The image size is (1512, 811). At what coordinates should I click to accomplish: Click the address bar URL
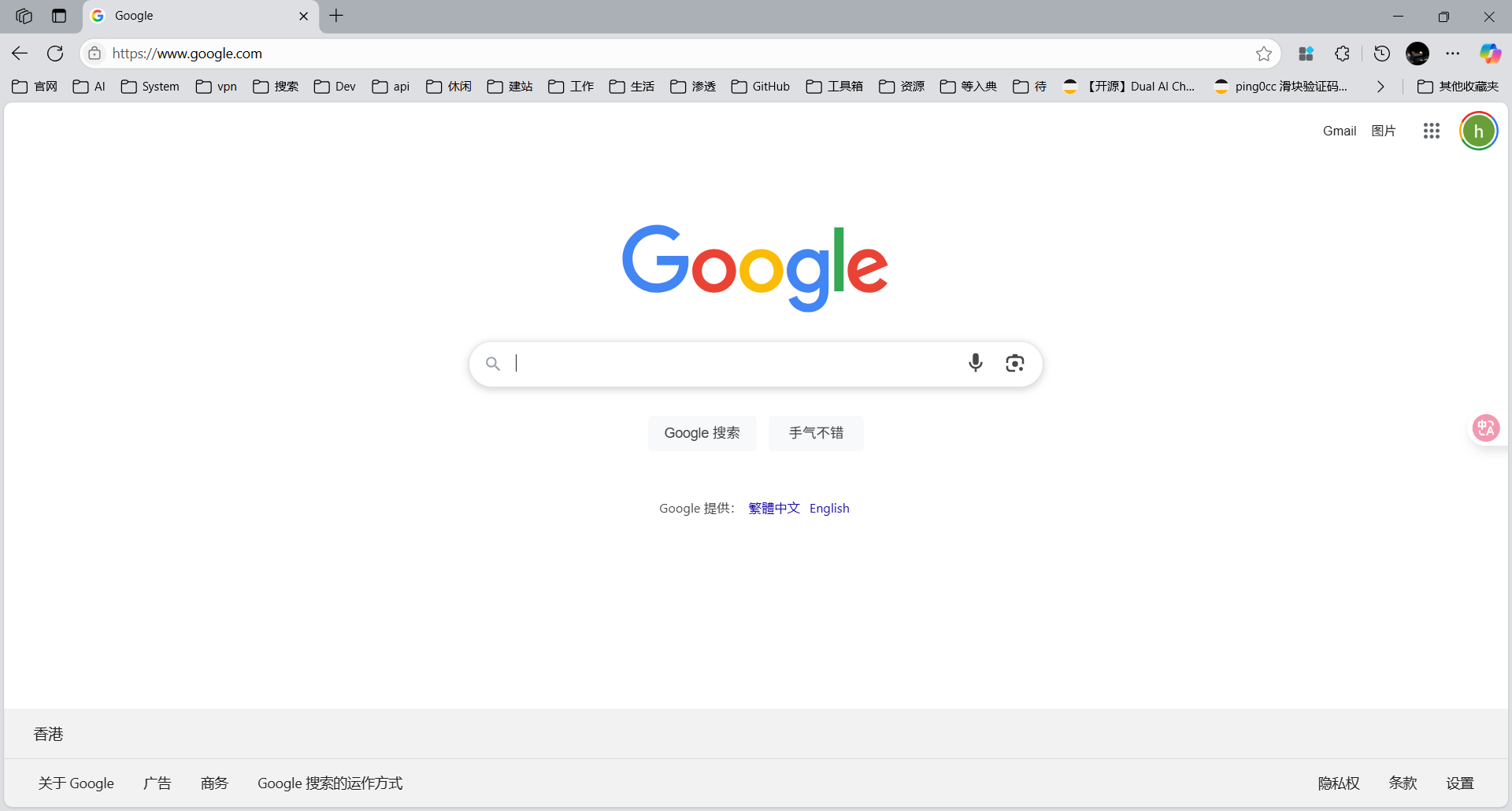tap(187, 54)
